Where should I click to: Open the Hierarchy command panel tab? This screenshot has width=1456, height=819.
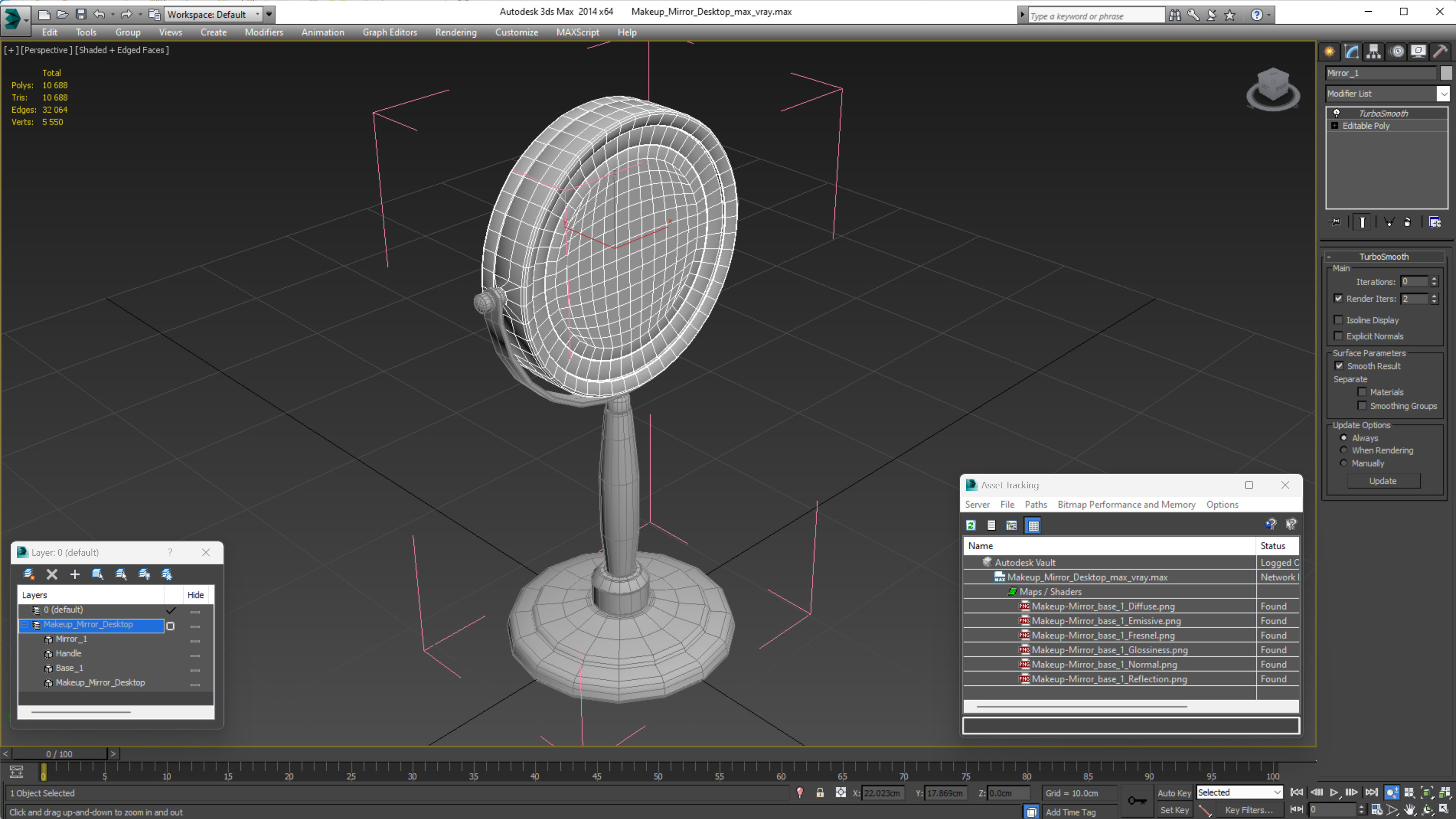[1373, 52]
